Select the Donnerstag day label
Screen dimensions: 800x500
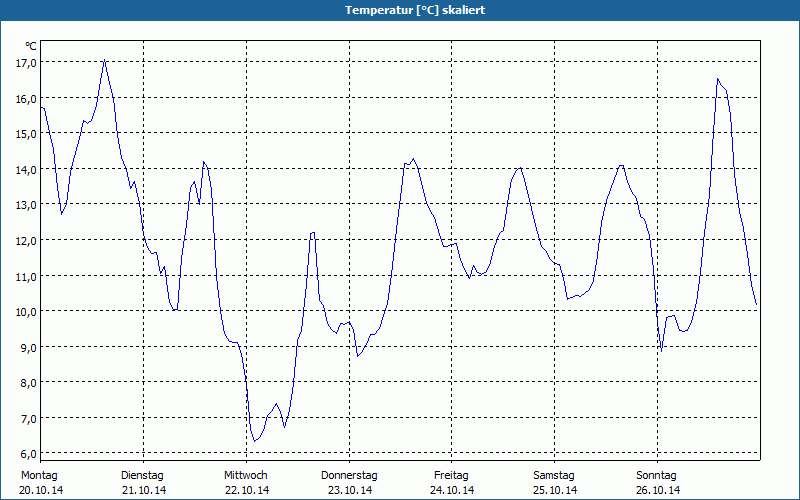point(349,475)
